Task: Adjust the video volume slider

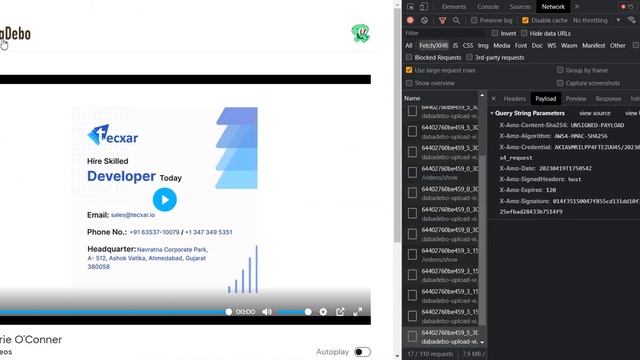Action: click(x=293, y=312)
